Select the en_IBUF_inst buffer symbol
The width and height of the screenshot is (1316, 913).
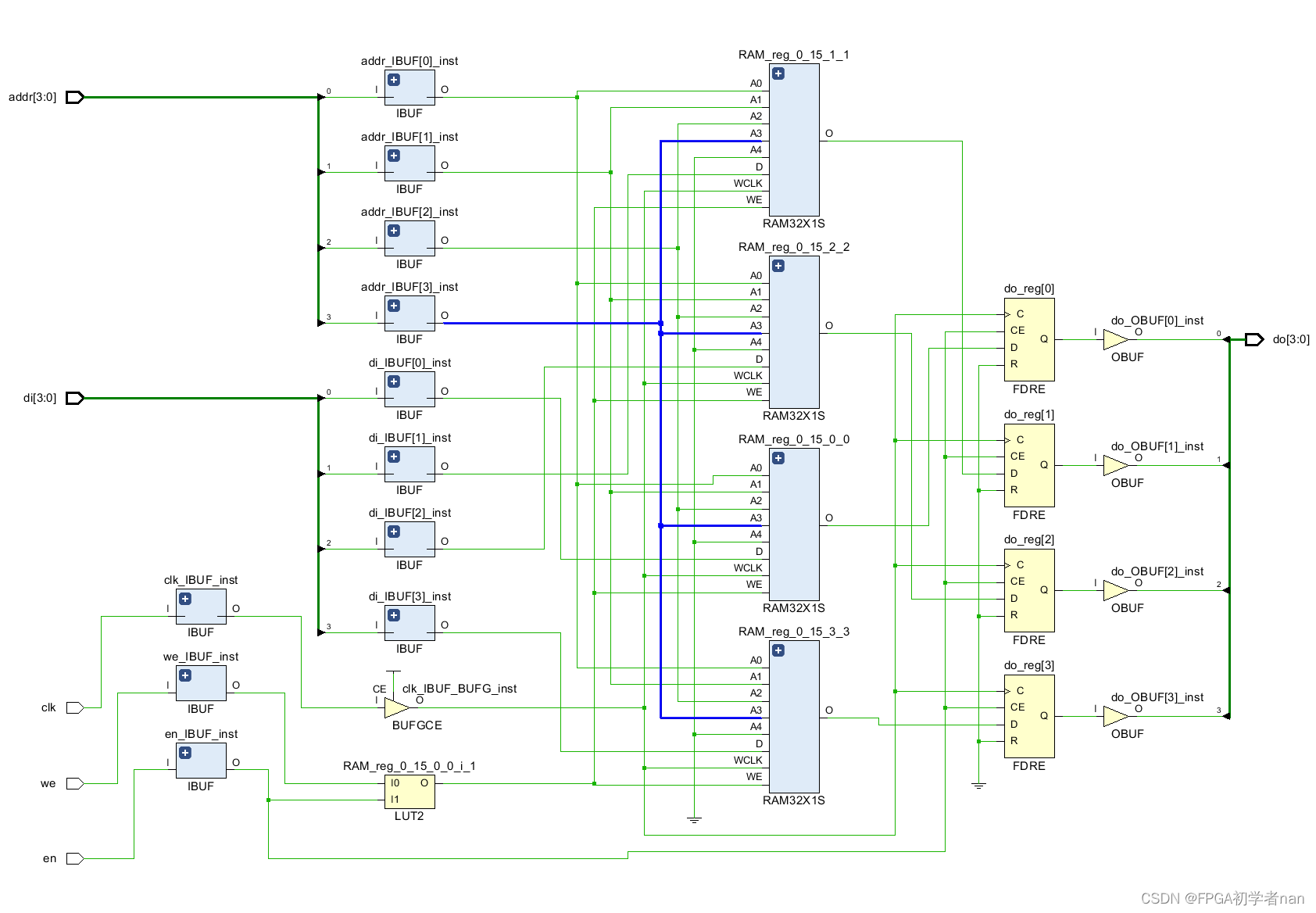click(200, 759)
